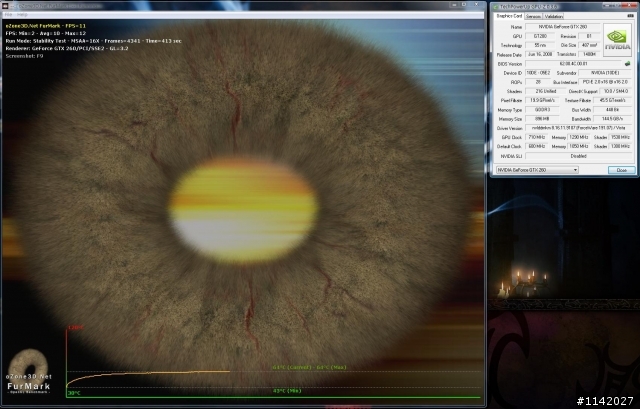Click the green BIOS save chip icon
Viewport: 640px width, 409px height.
point(627,64)
